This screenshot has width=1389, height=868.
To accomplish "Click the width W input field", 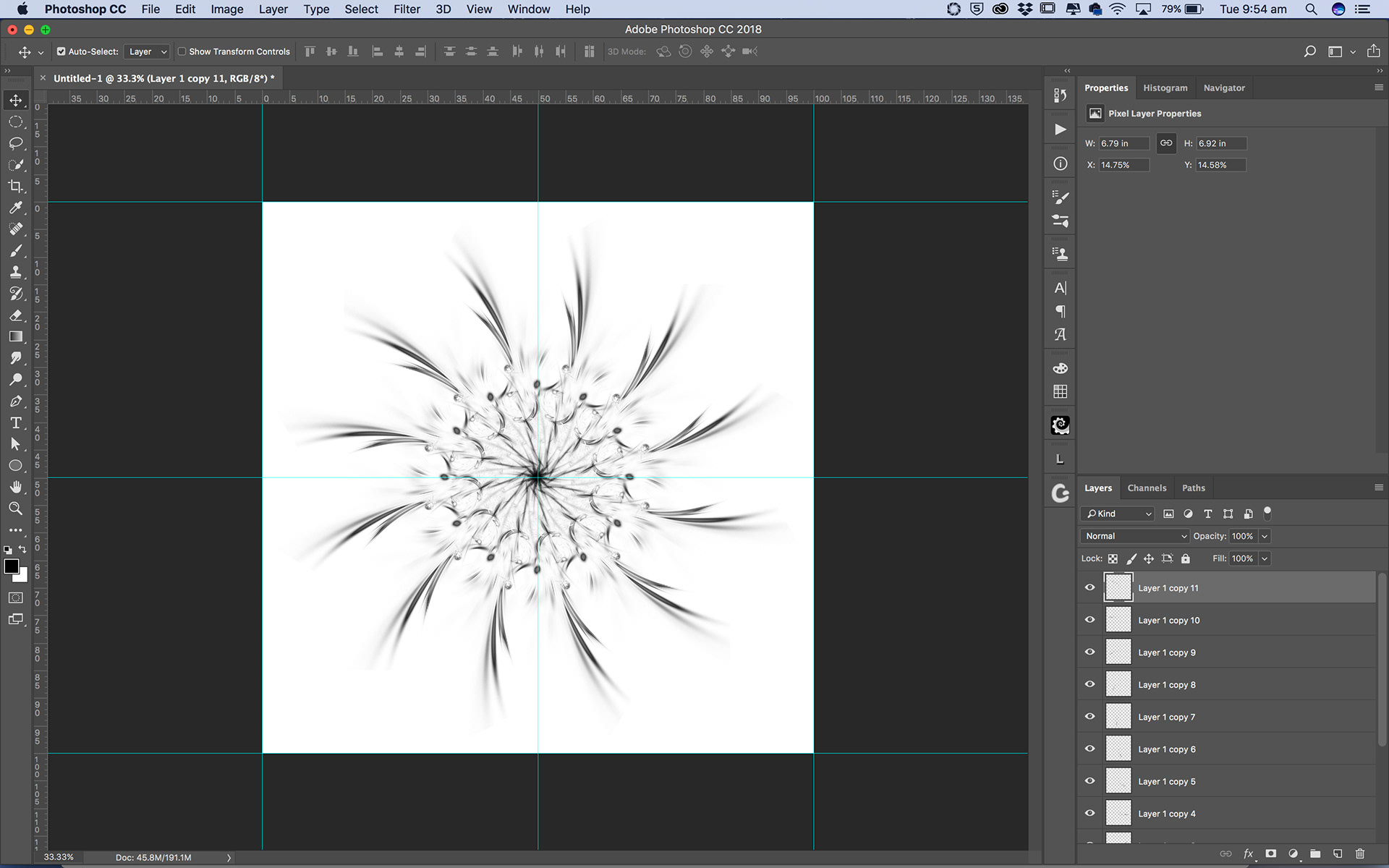I will [x=1123, y=143].
